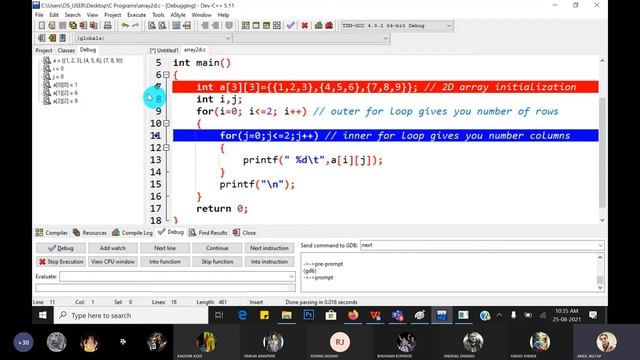640x360 pixels.
Task: Collapse the code fold at line 10
Action: point(166,123)
